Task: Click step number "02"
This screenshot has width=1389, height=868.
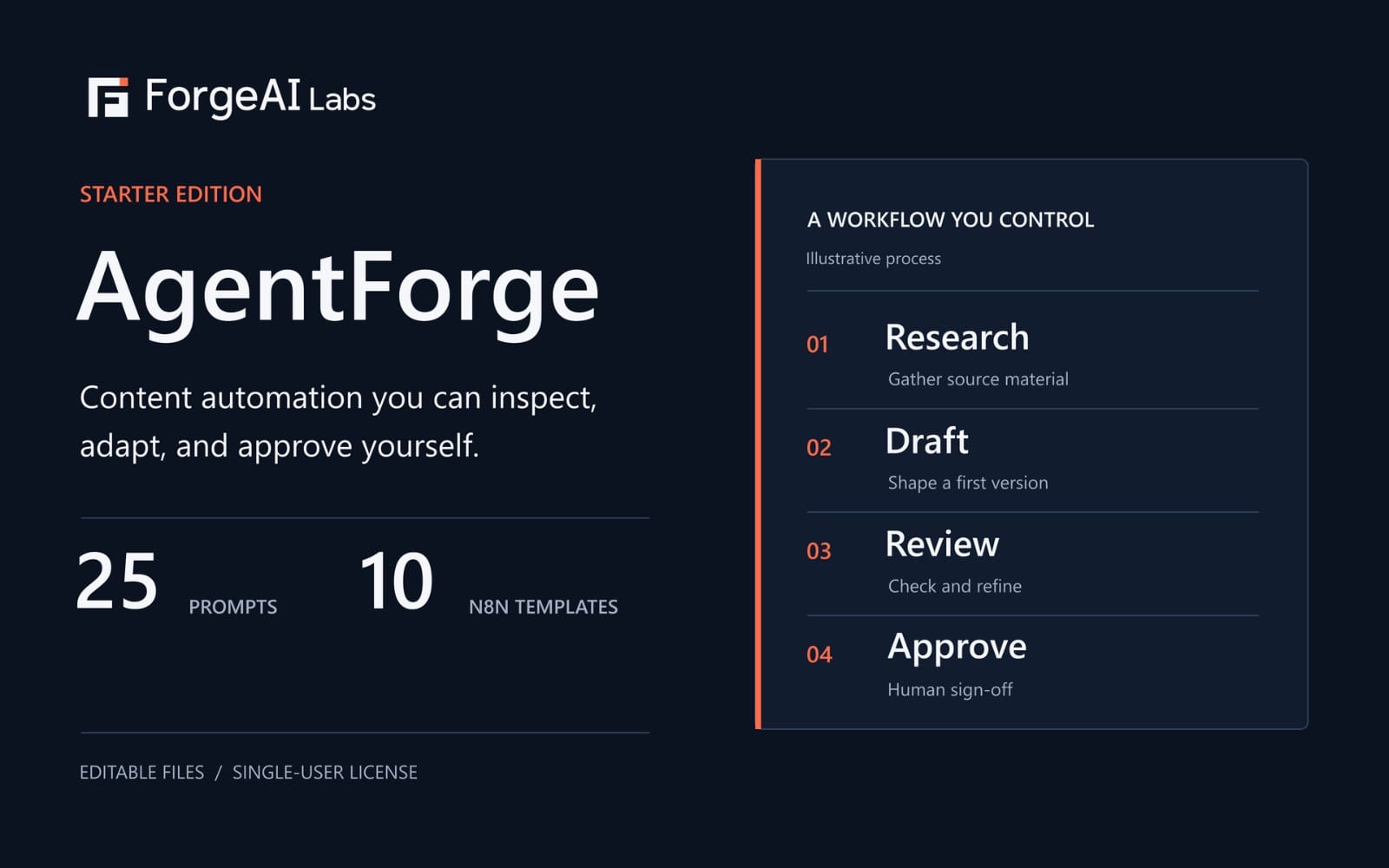Action: pyautogui.click(x=819, y=448)
